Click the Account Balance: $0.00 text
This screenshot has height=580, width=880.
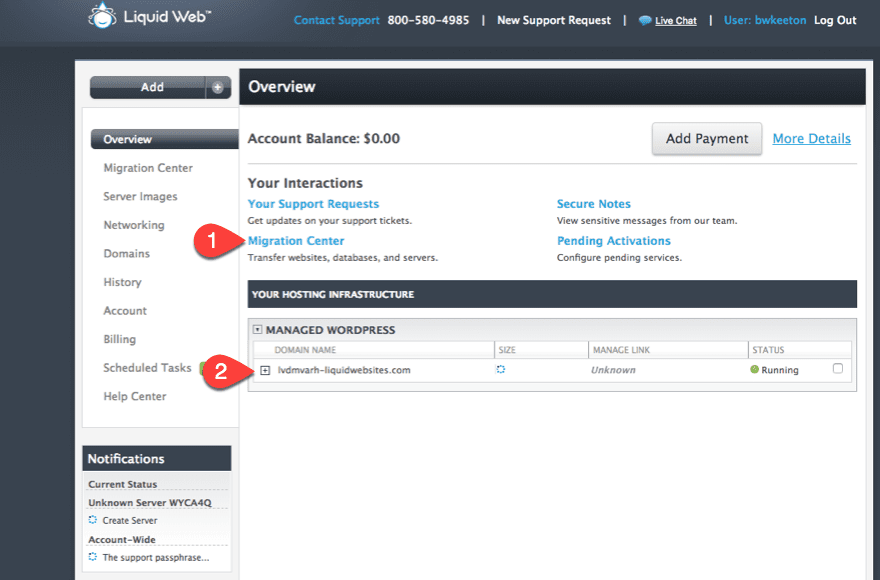click(x=324, y=139)
